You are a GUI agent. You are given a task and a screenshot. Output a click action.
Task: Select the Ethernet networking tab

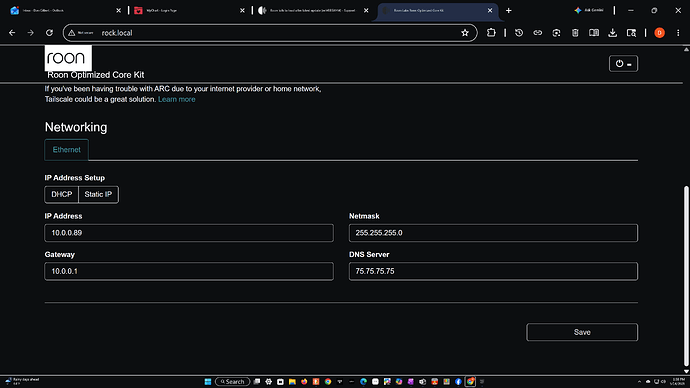(x=66, y=150)
